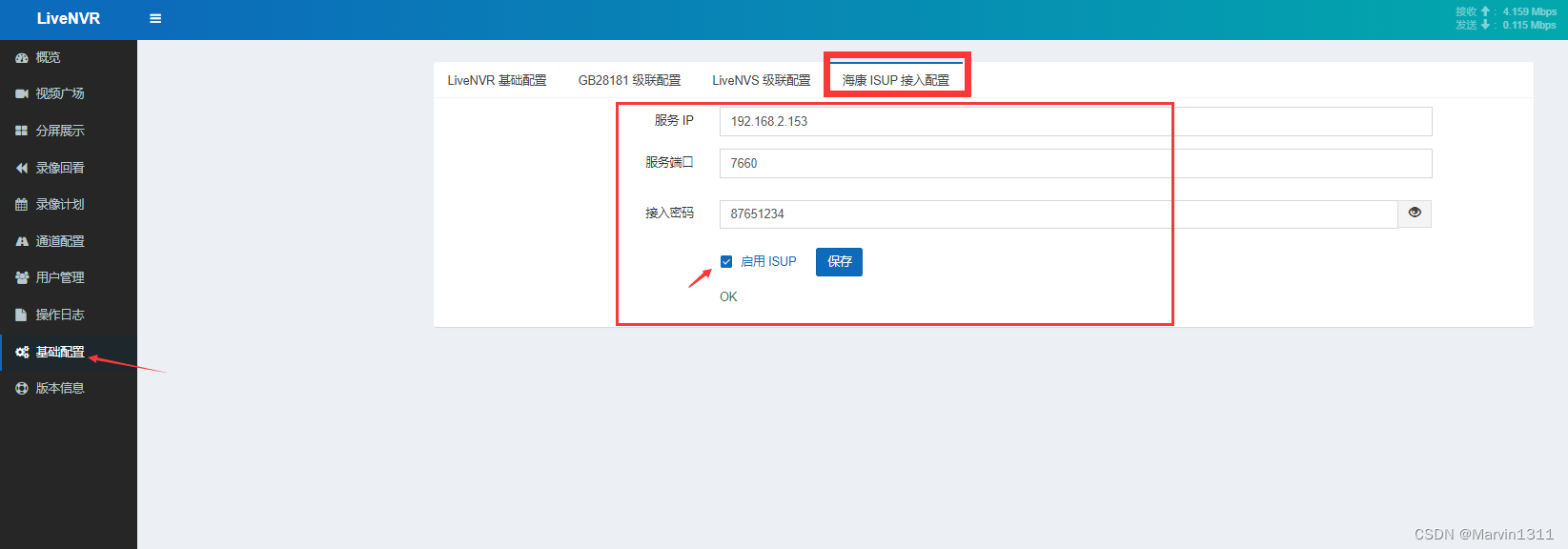Click the 用户管理 users icon

click(x=22, y=277)
